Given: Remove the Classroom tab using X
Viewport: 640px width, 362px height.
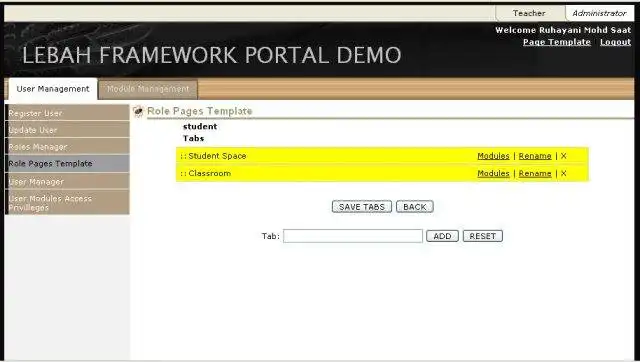Looking at the screenshot, I should click(x=564, y=173).
